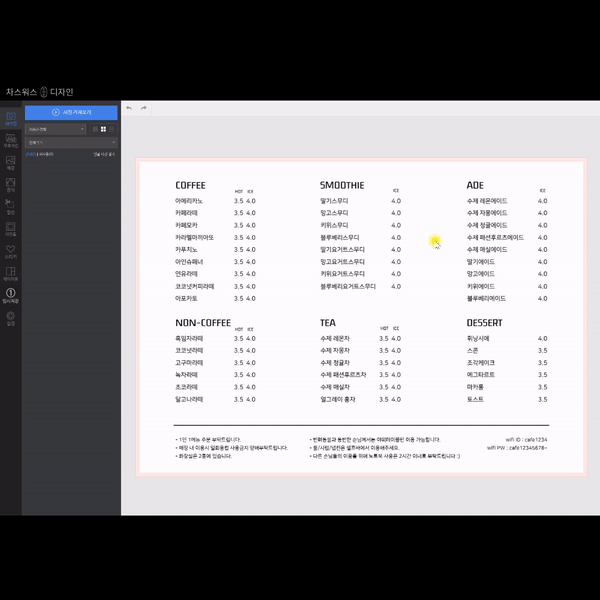This screenshot has width=600, height=600.
Task: Select the 토스트 dessert item text
Action: [475, 399]
